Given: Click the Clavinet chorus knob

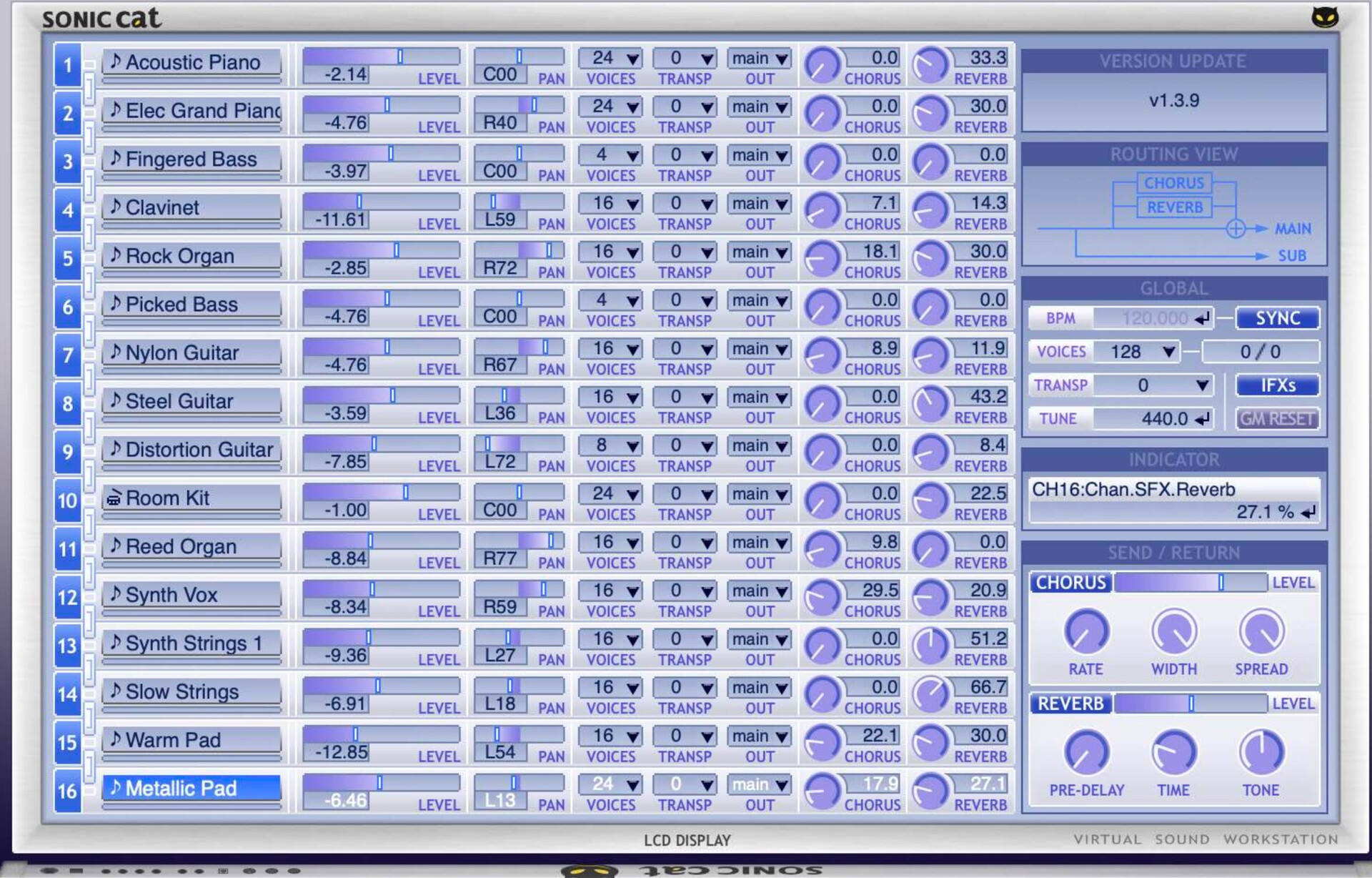Looking at the screenshot, I should pyautogui.click(x=822, y=211).
